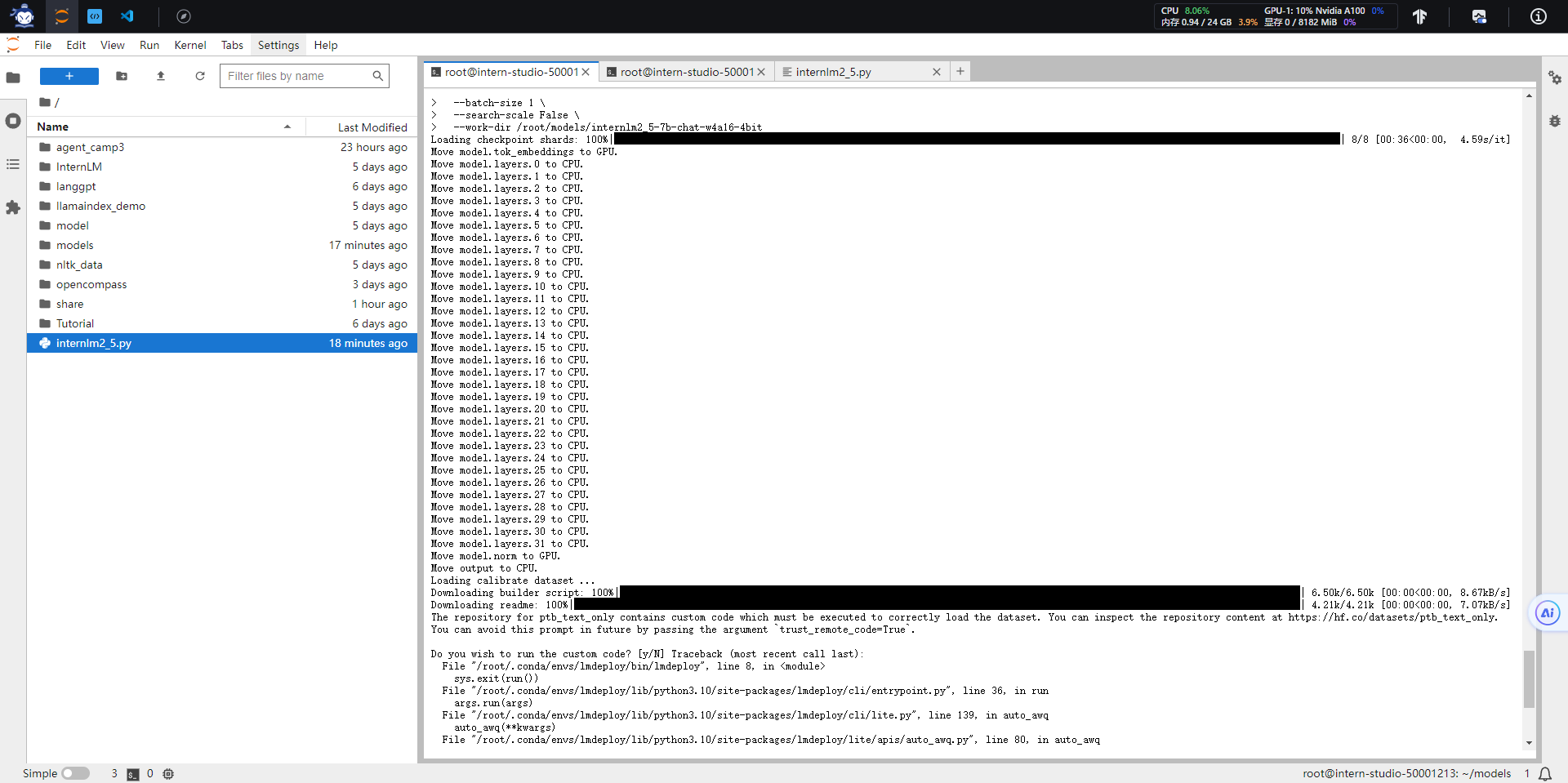Select the internlm2_5.py file row
Viewport: 1568px width, 783px height.
click(222, 343)
